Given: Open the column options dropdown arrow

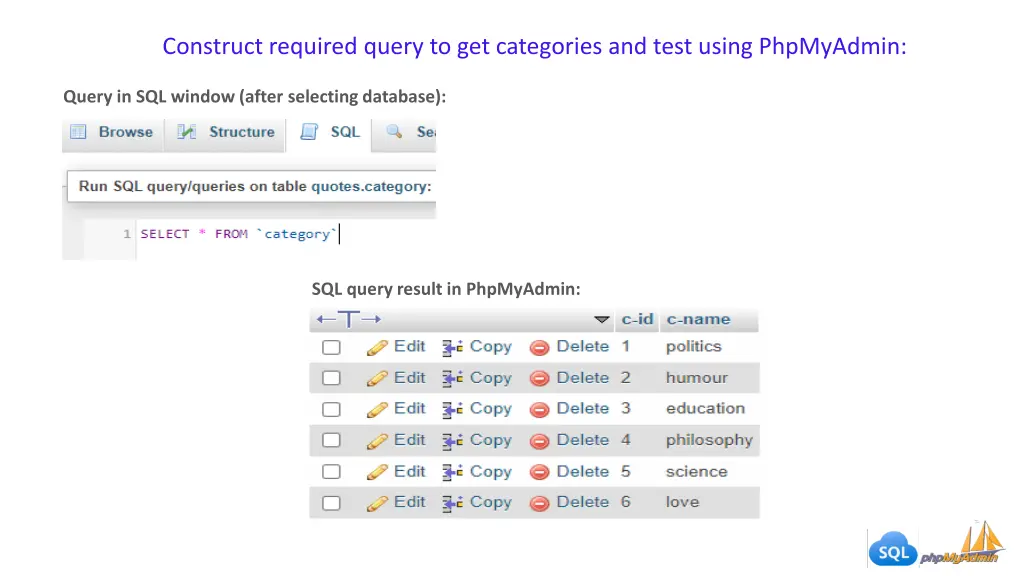Looking at the screenshot, I should (601, 320).
